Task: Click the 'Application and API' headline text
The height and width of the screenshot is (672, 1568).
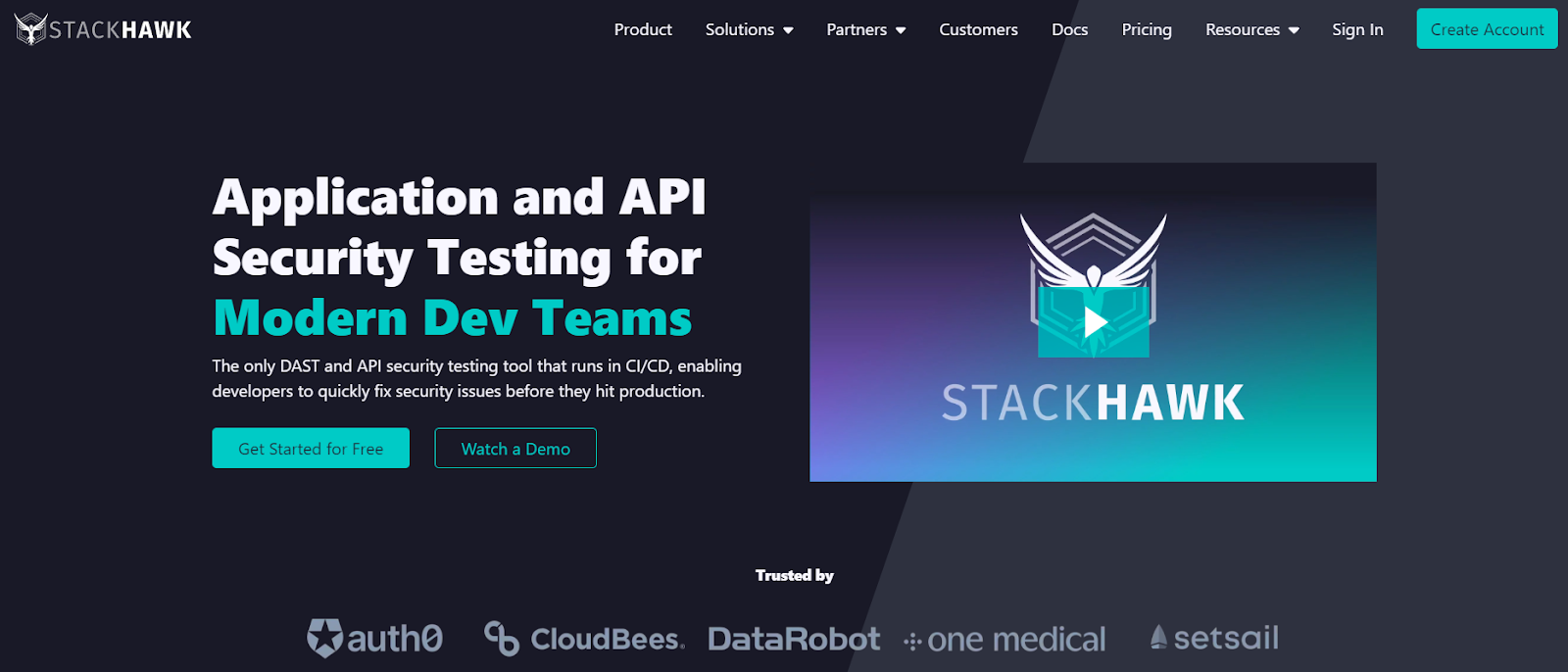Action: 459,197
